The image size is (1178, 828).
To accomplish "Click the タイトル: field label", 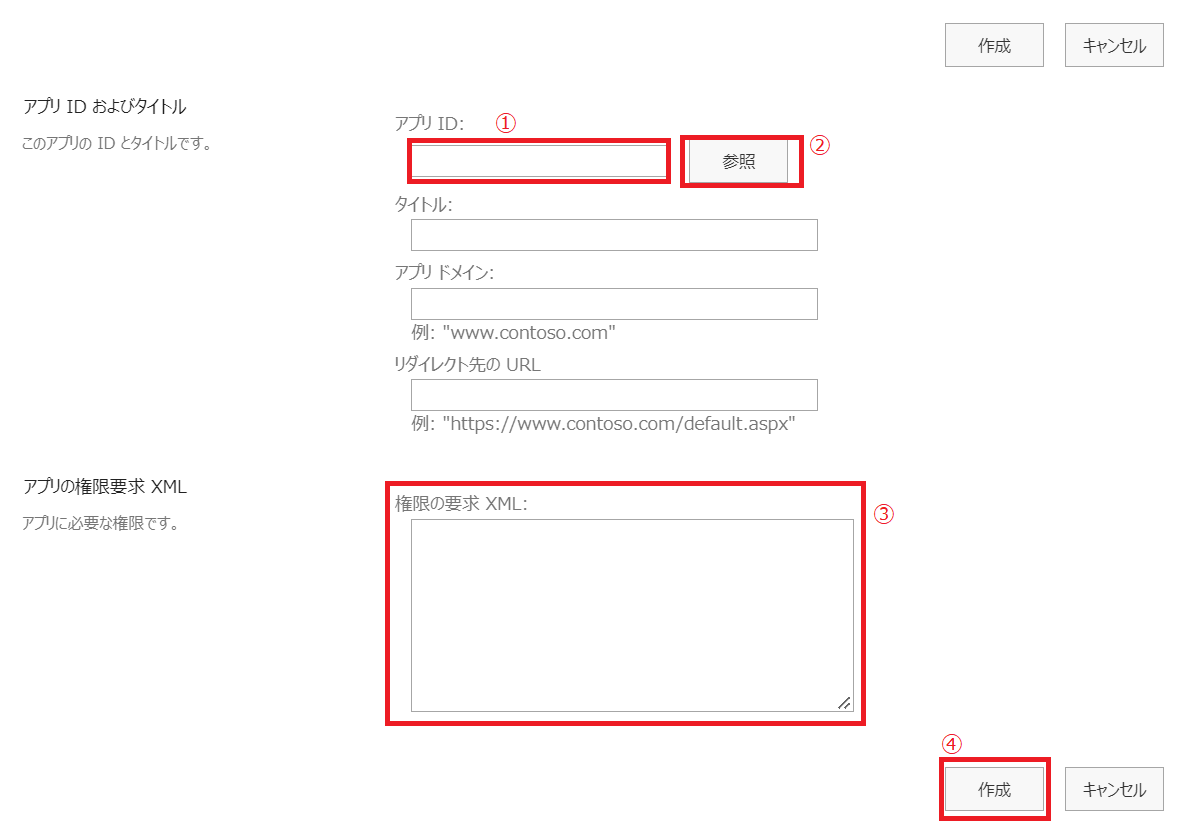I will pyautogui.click(x=424, y=205).
